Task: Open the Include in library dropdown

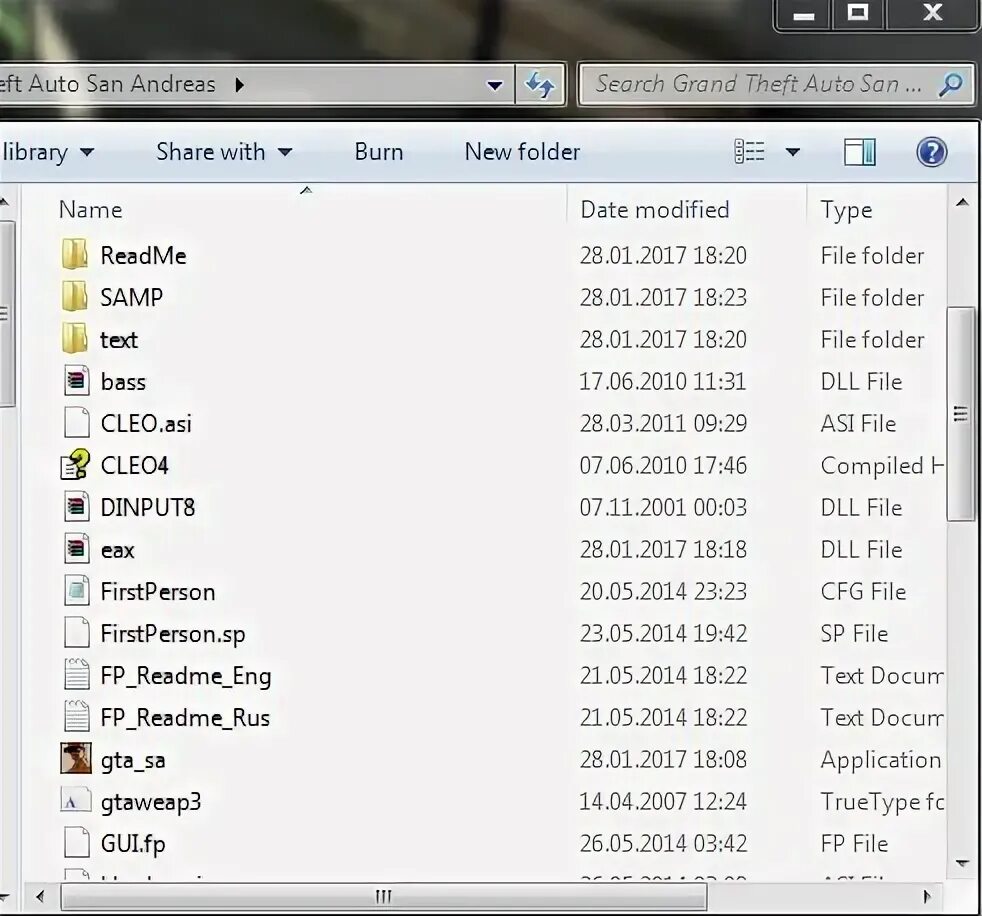Action: tap(48, 152)
